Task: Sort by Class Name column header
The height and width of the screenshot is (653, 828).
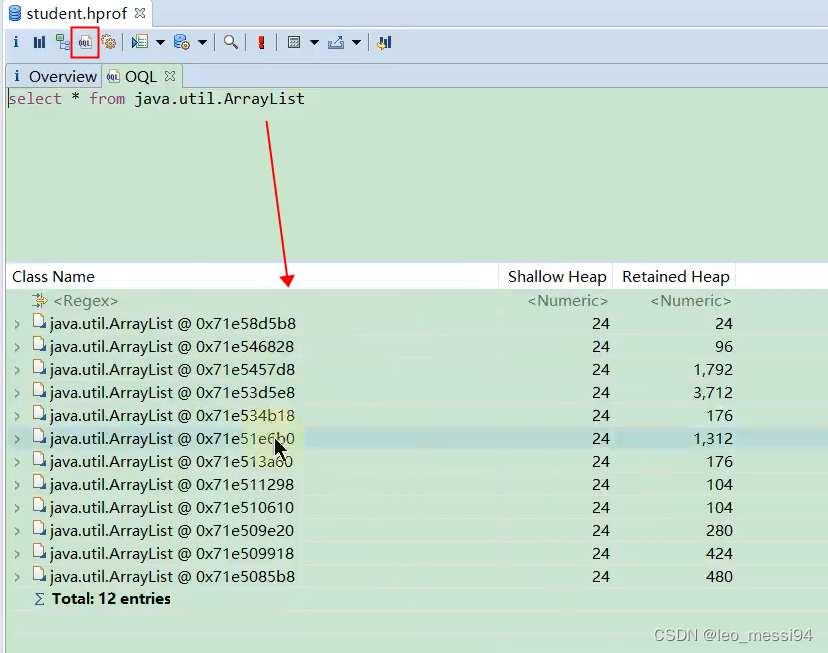Action: click(x=252, y=277)
